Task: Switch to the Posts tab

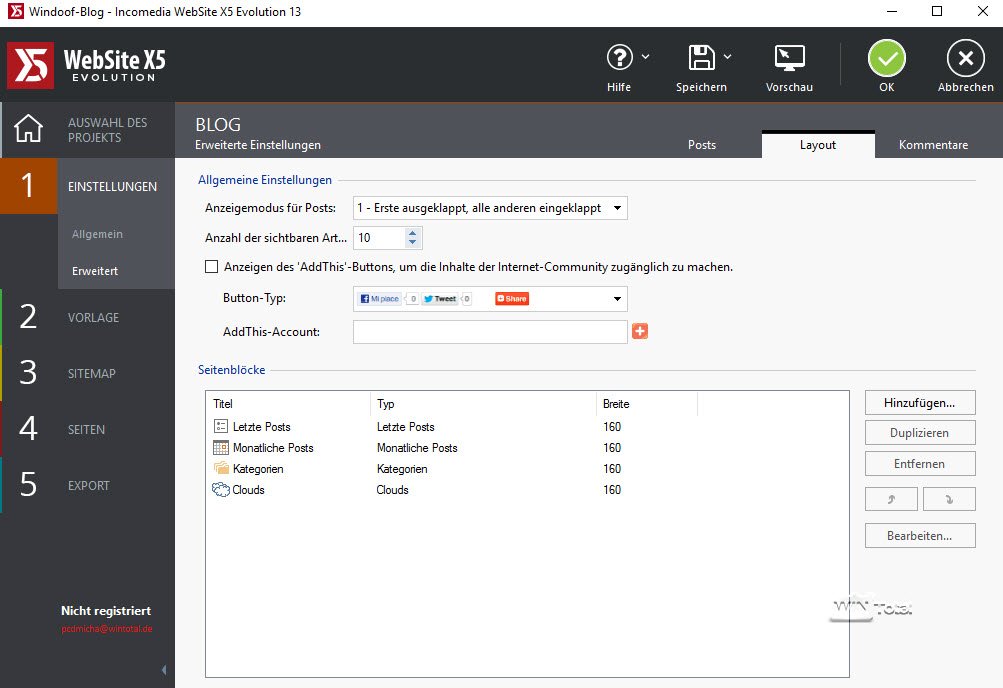Action: pos(702,145)
